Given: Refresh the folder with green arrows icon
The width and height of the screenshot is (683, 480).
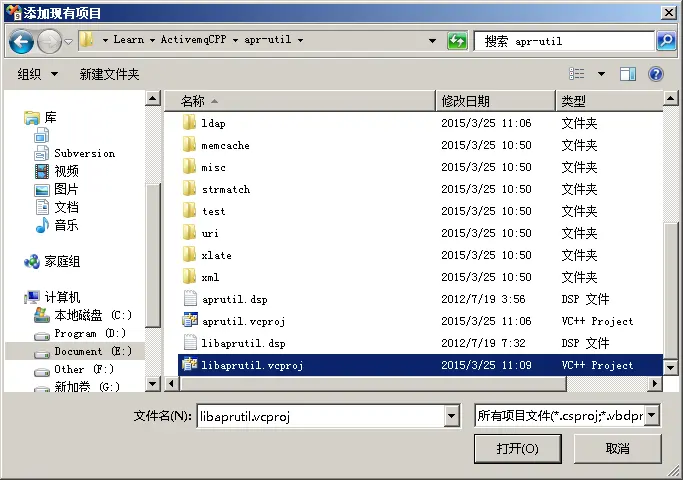Looking at the screenshot, I should point(457,41).
